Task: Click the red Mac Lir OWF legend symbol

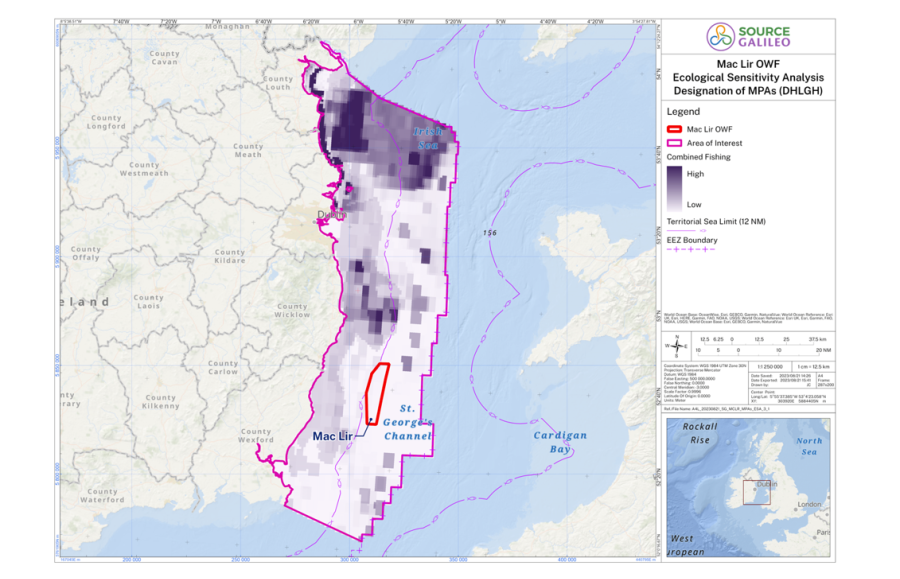Action: pyautogui.click(x=674, y=129)
